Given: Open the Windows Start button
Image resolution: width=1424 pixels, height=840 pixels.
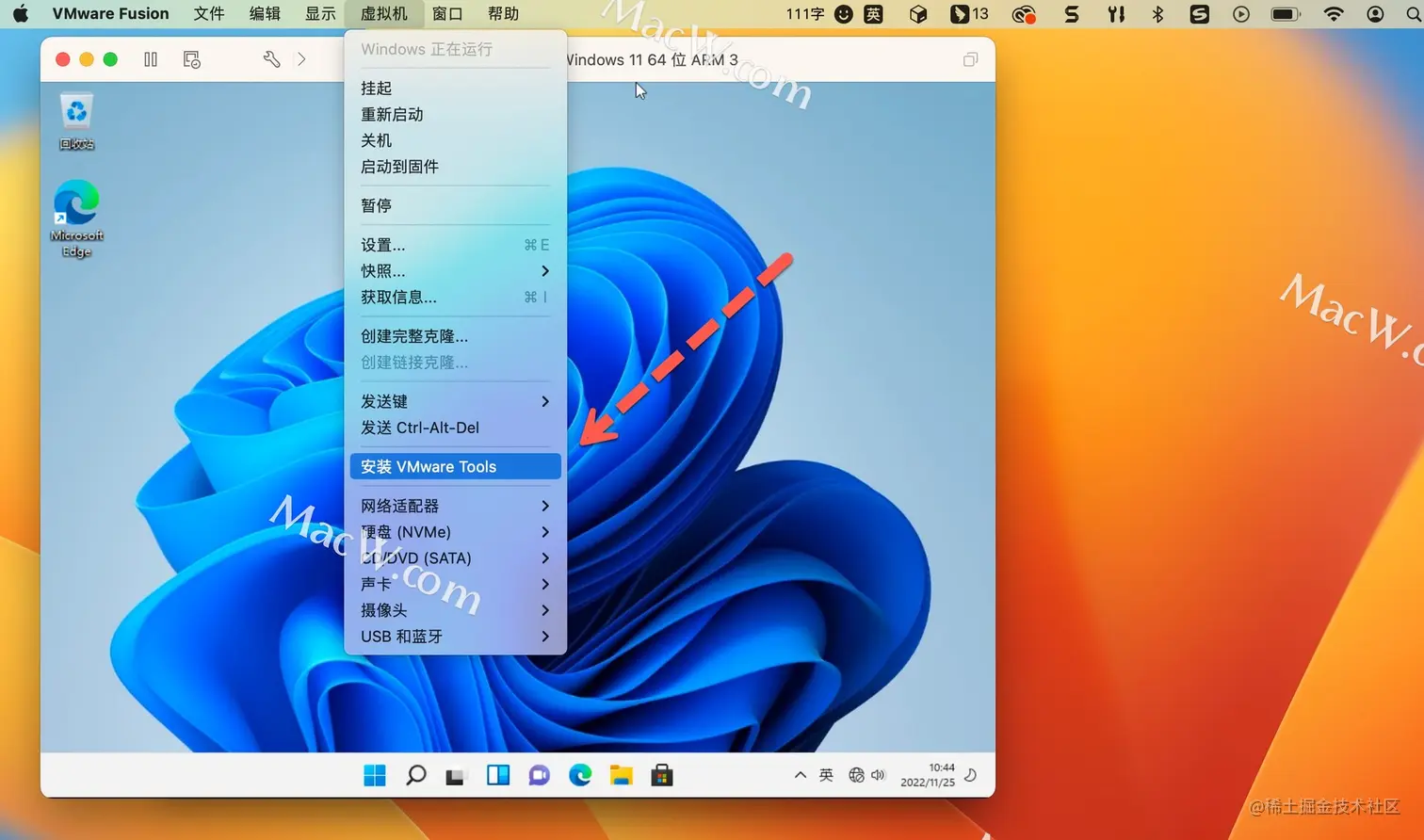Looking at the screenshot, I should (x=375, y=775).
